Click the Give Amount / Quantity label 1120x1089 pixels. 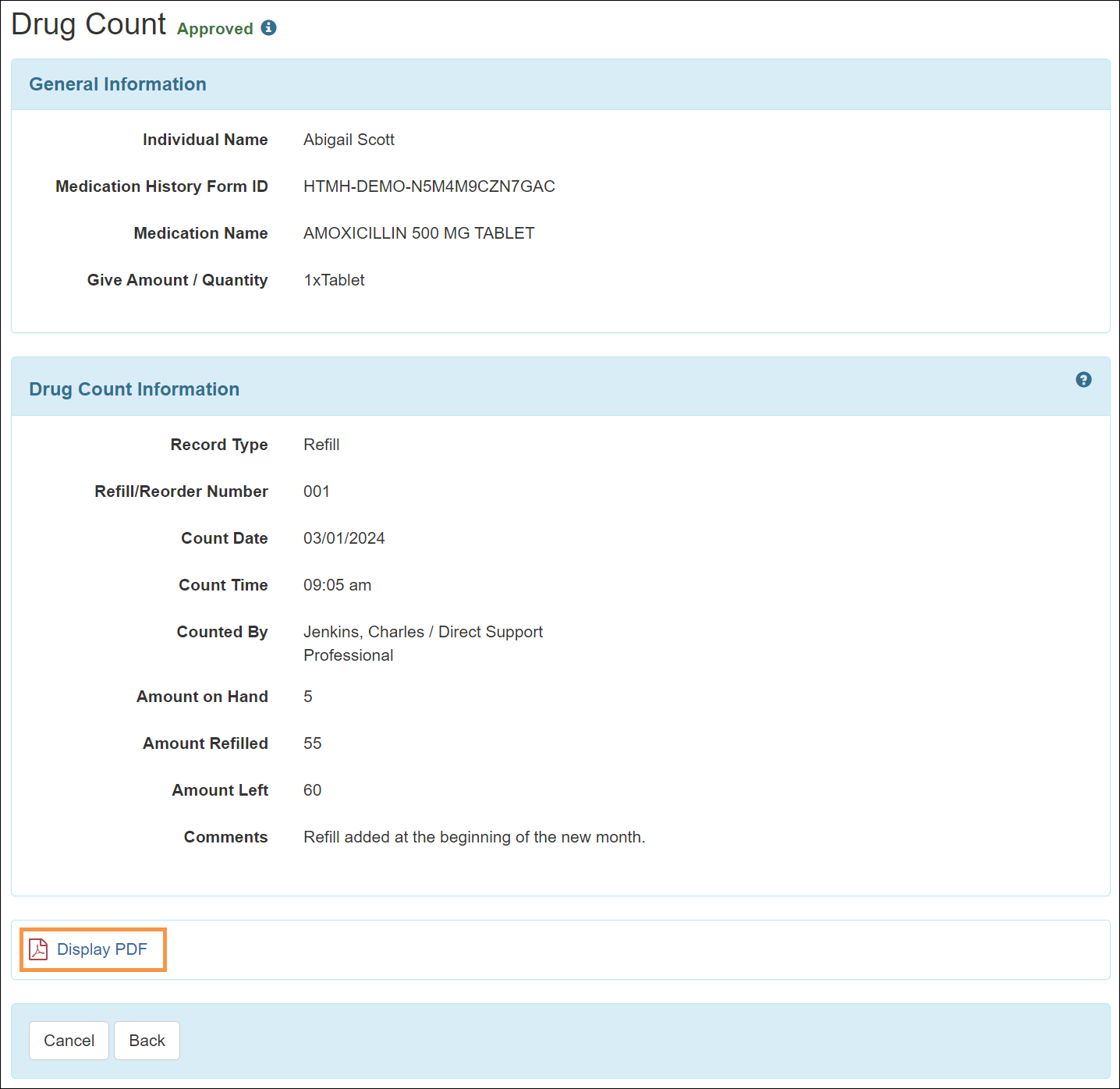177,280
